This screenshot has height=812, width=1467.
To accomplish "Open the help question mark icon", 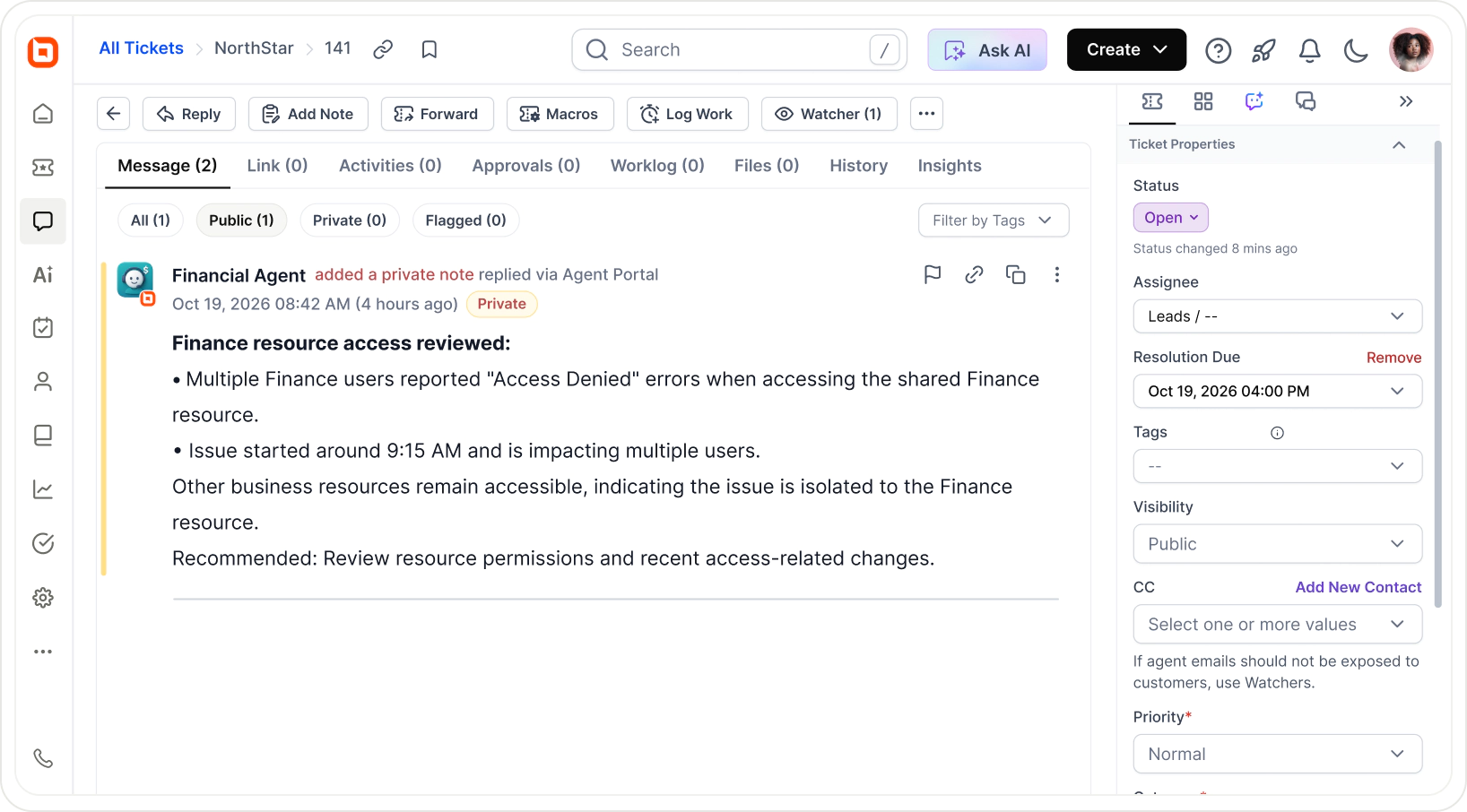I will click(1218, 50).
